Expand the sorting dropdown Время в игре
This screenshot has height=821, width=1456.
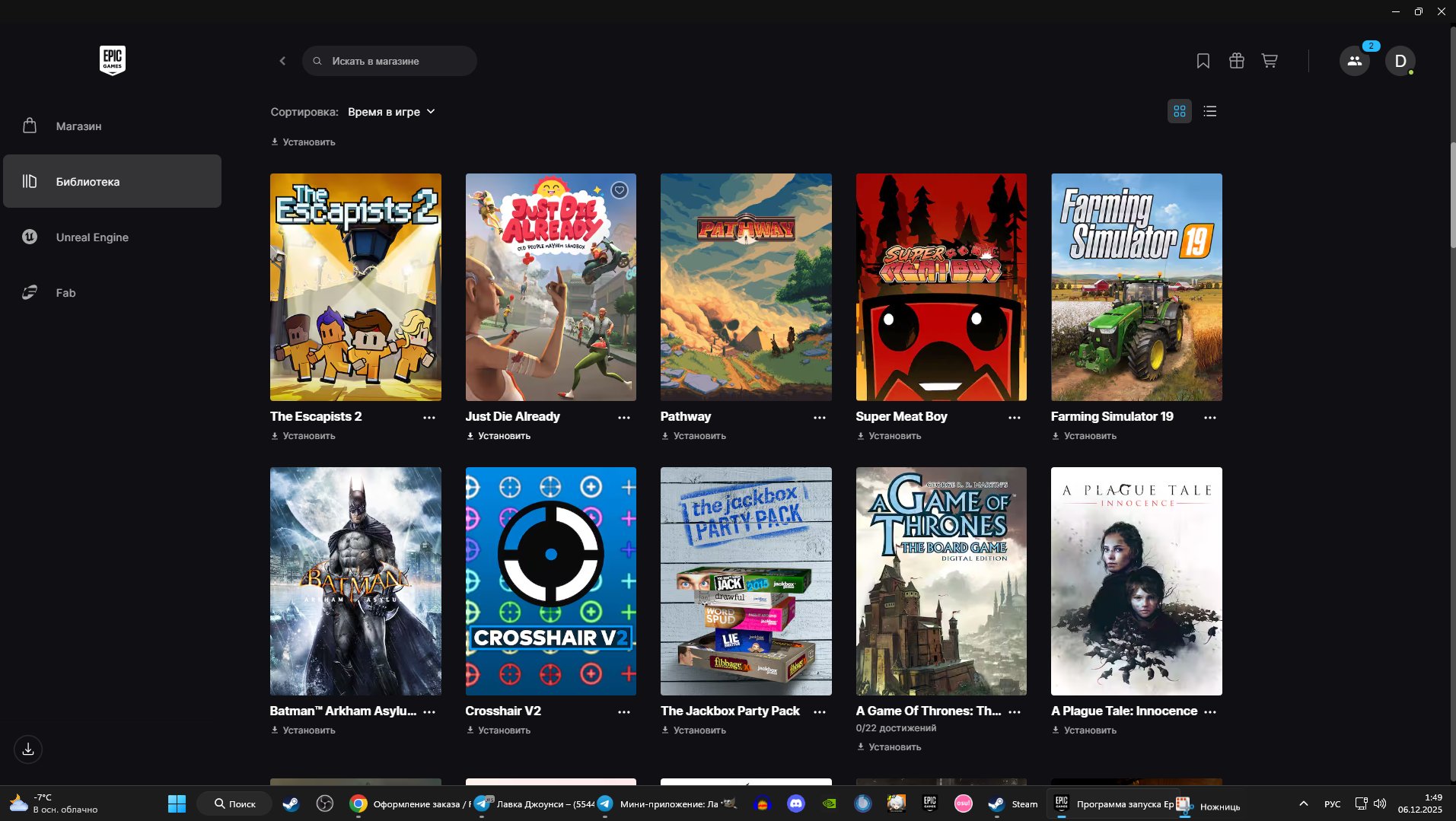[x=391, y=112]
